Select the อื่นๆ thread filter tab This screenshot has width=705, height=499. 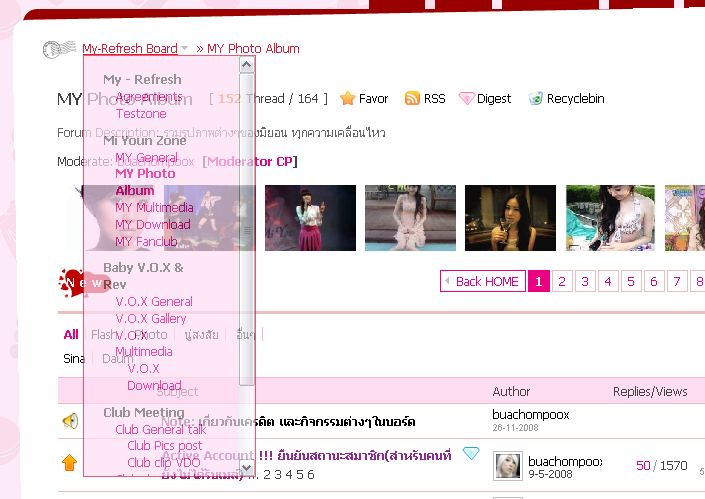click(245, 334)
